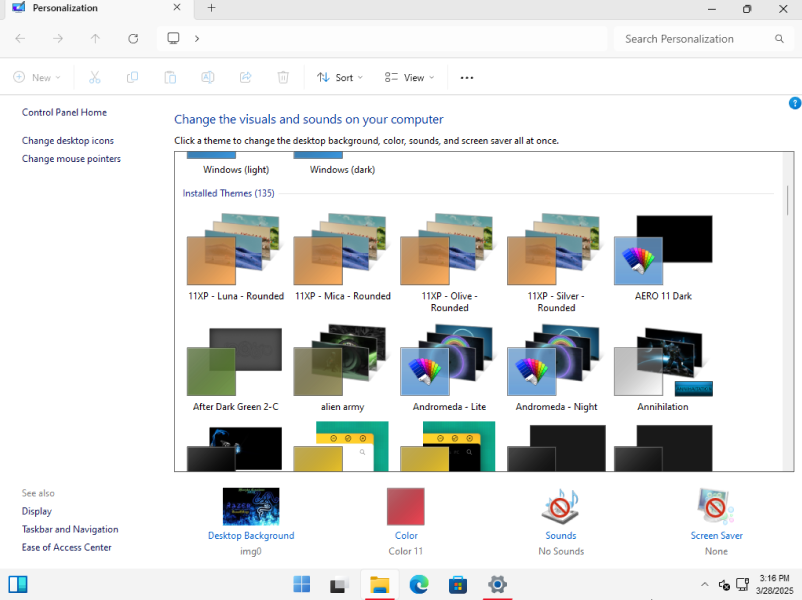Open Settings gear on the taskbar

(497, 584)
